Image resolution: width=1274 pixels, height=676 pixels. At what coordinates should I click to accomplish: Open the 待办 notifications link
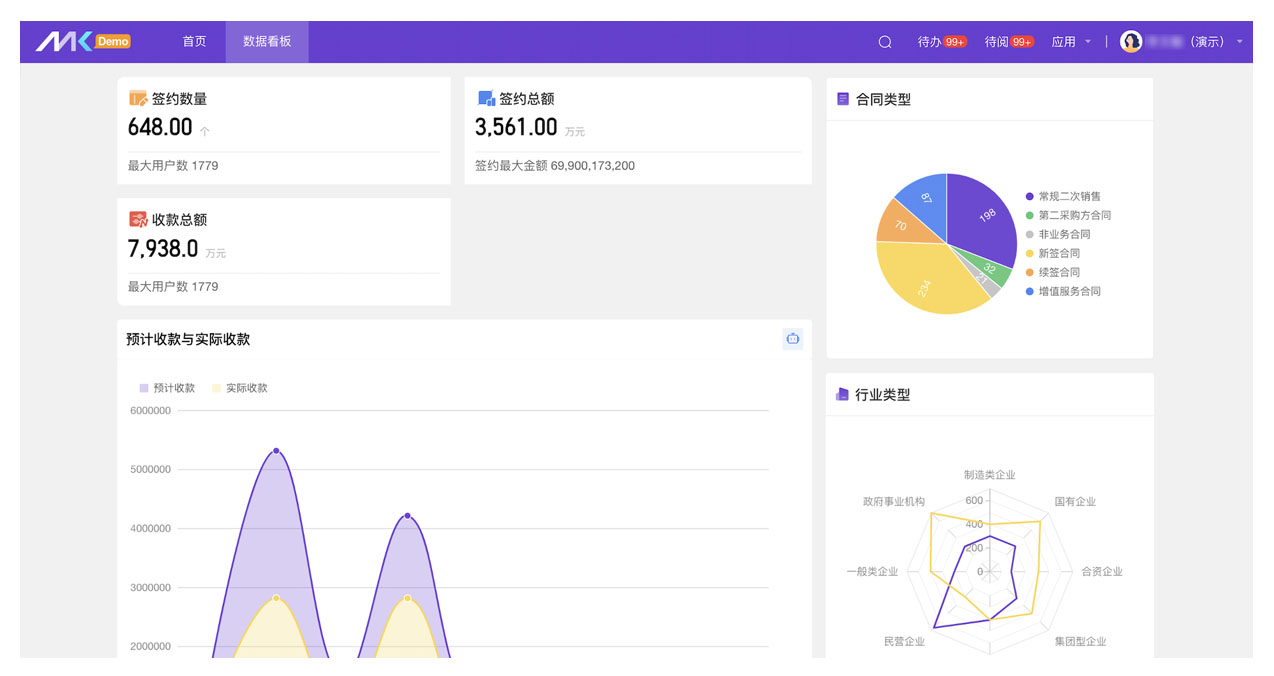(x=941, y=42)
